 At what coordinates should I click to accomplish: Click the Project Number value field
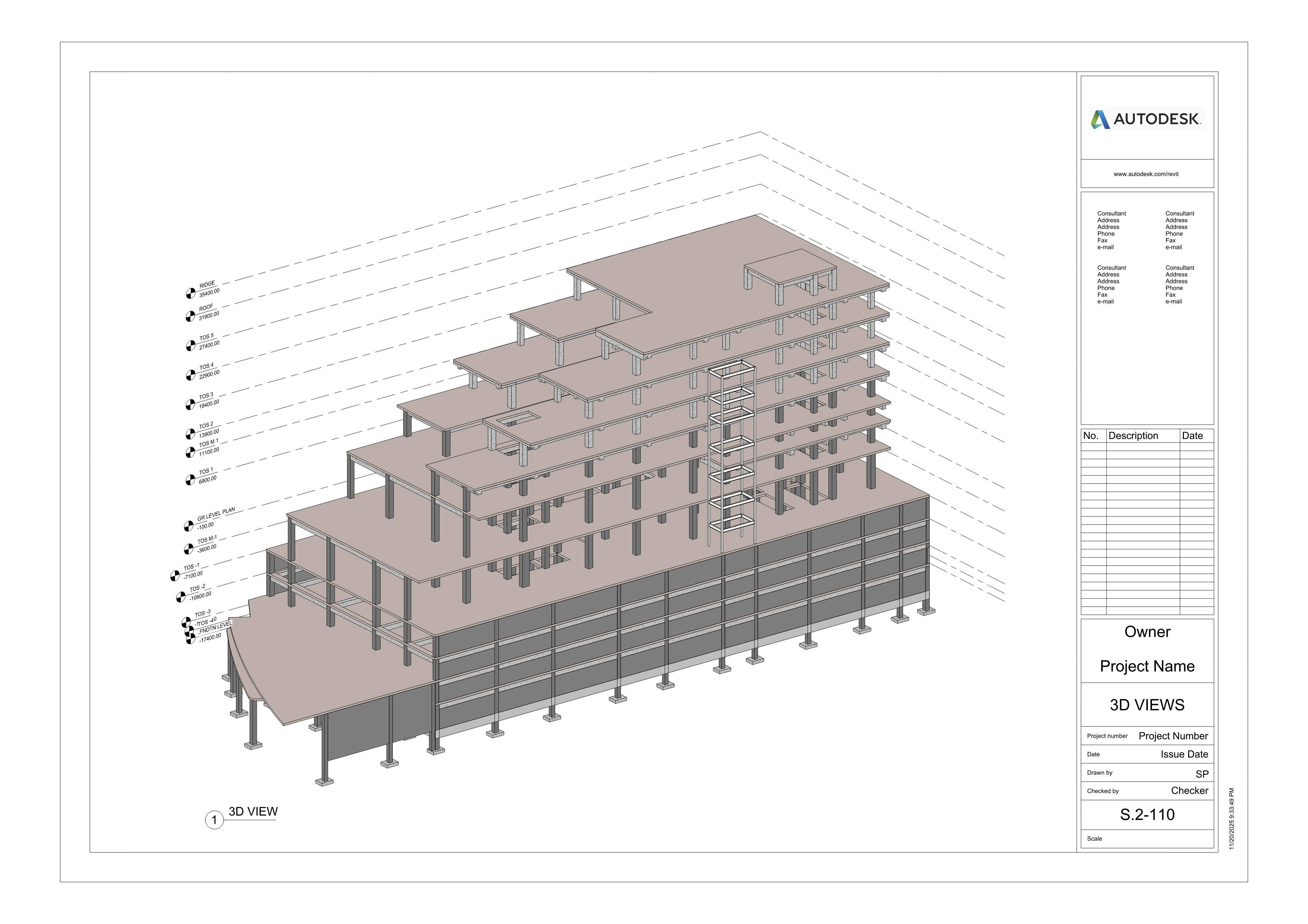pos(1173,736)
